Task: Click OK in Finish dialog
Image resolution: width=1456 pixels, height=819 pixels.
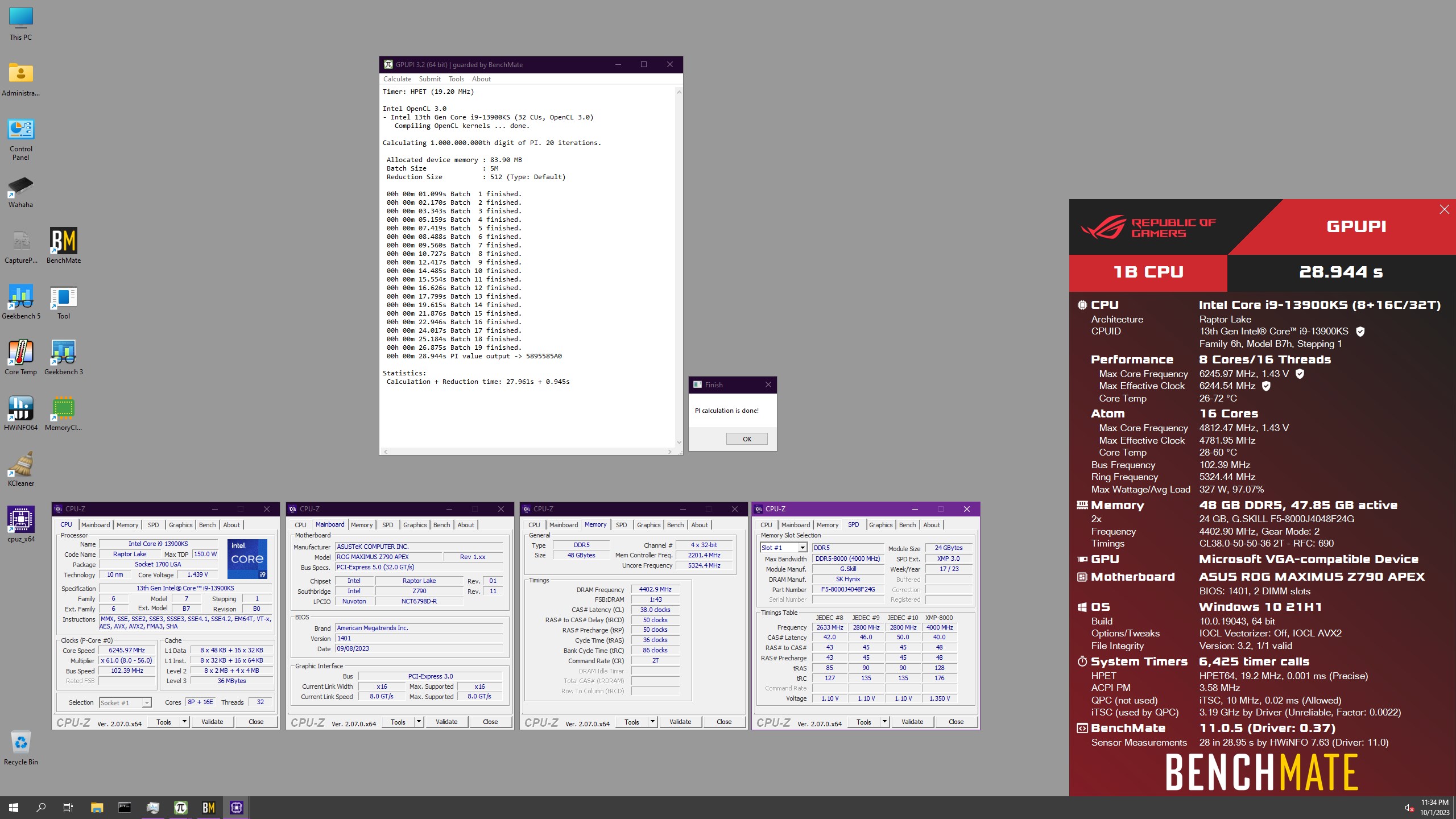Action: (747, 439)
